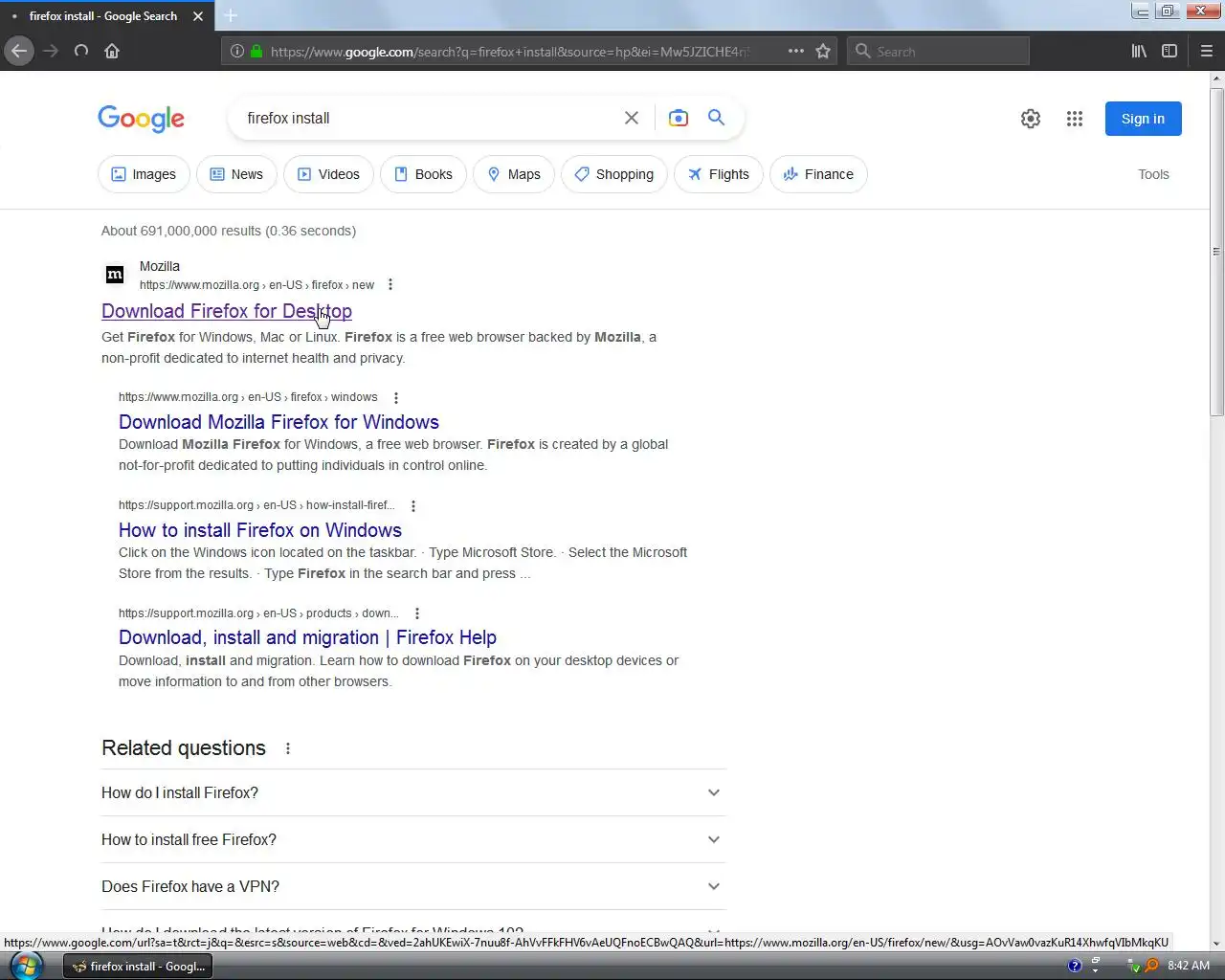Switch to Finance results
Image resolution: width=1225 pixels, height=980 pixels.
(818, 174)
